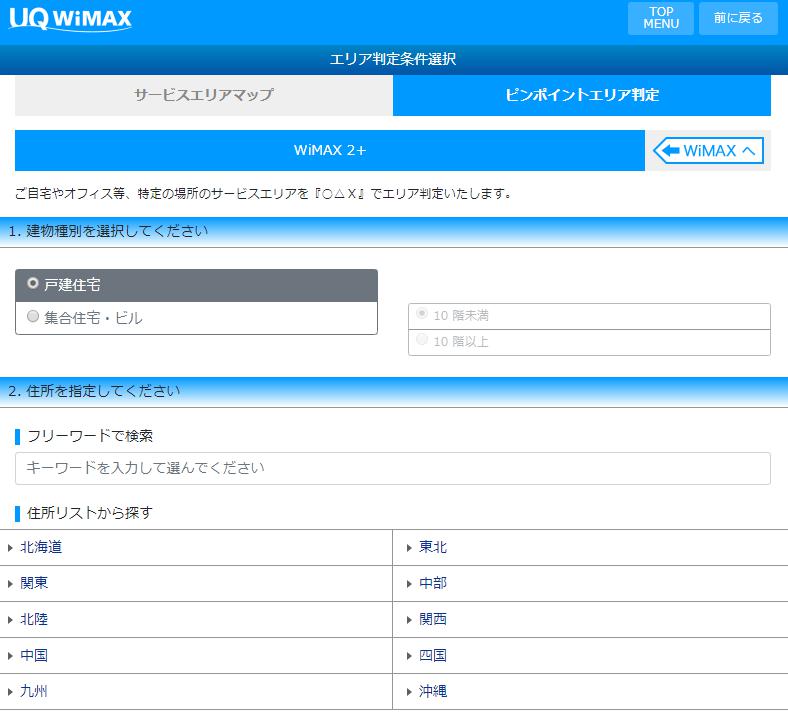Viewport: 788px width, 724px height.
Task: Select 集合住宅・ビル radio option
Action: point(196,318)
